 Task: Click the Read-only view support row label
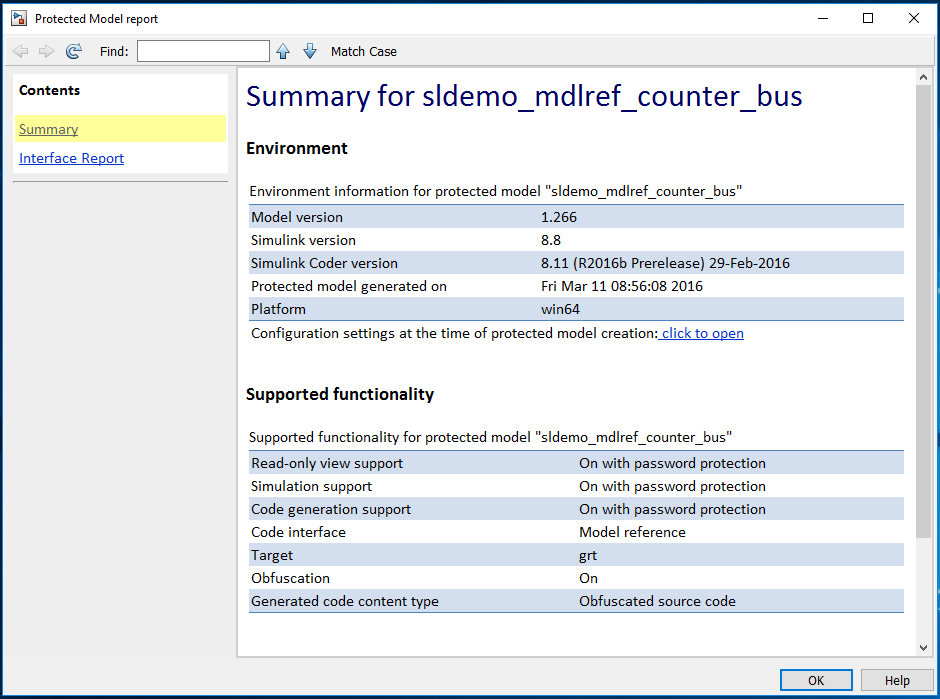click(327, 463)
